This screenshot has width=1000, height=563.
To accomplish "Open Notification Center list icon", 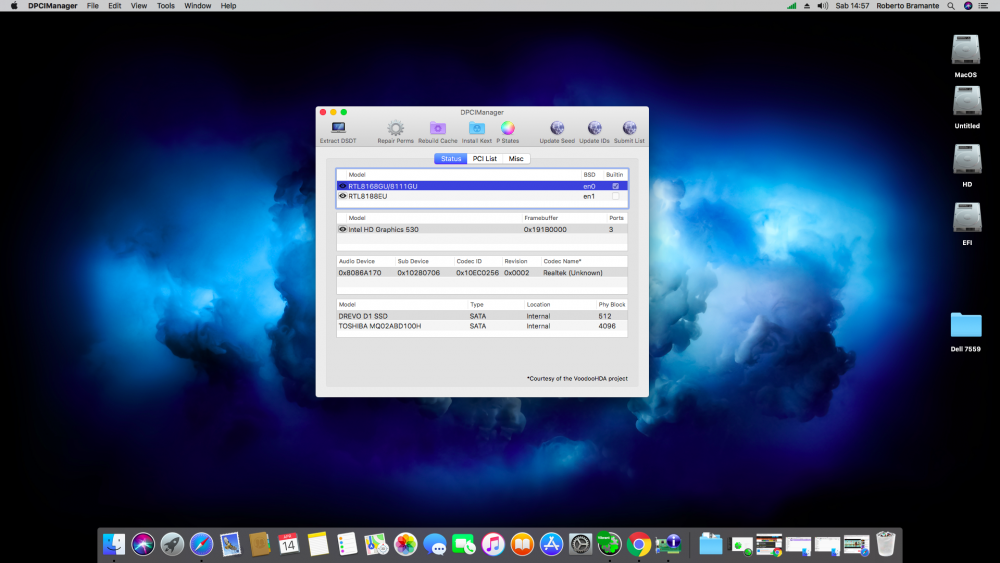I will 984,6.
